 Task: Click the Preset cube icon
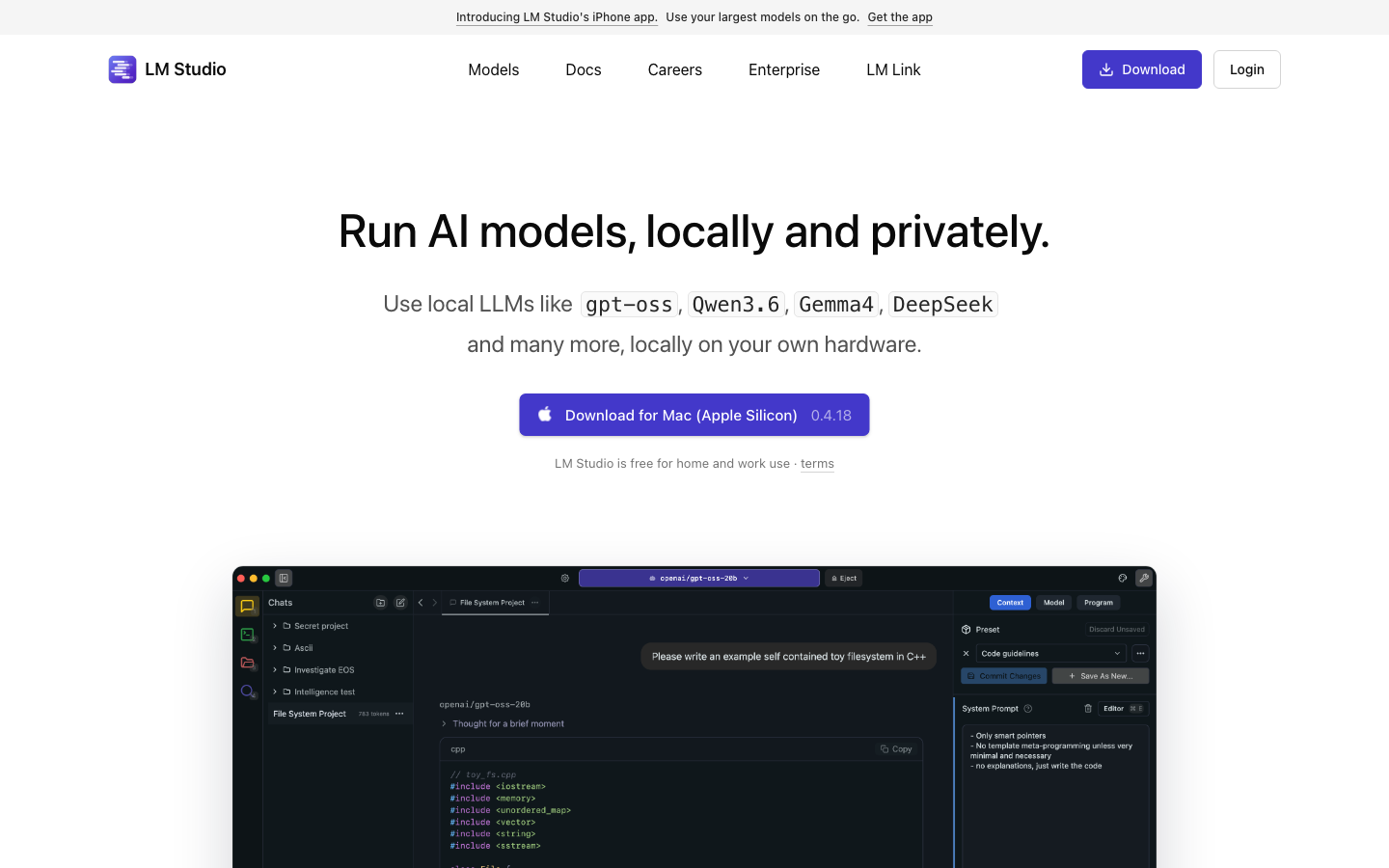pyautogui.click(x=967, y=630)
